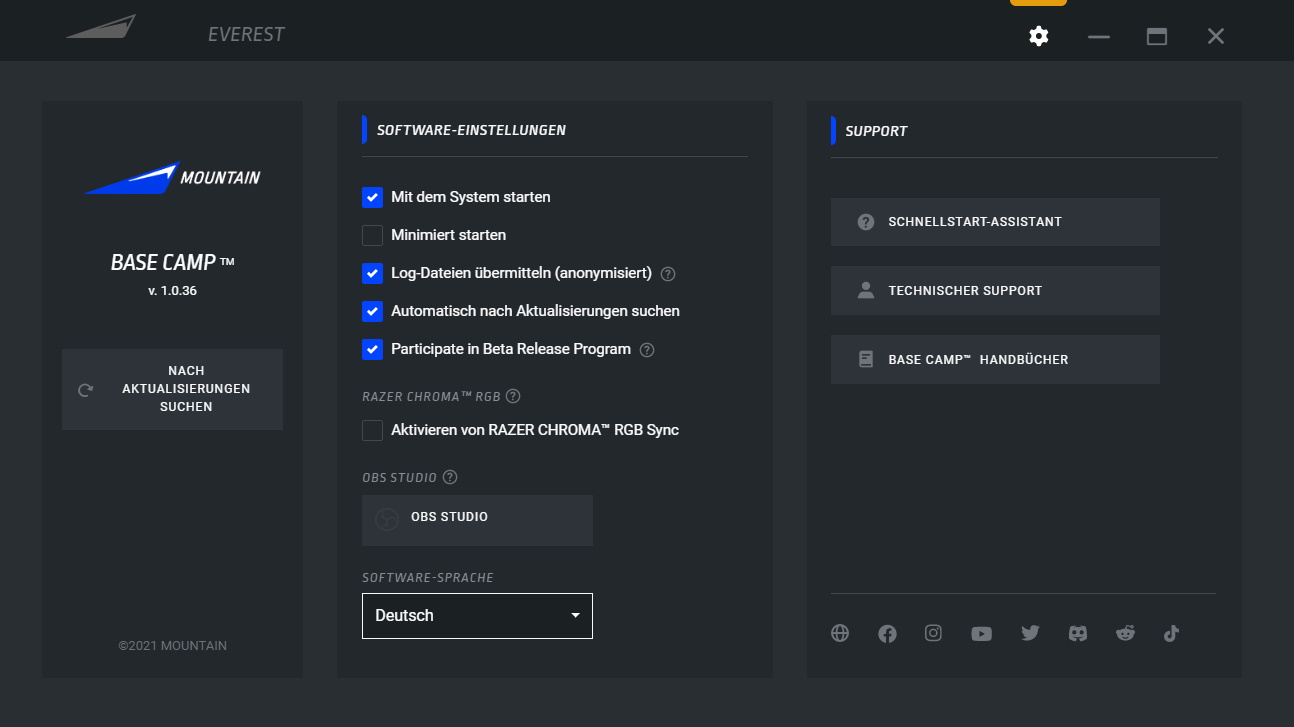
Task: Open the Discord social icon
Action: pyautogui.click(x=1078, y=633)
